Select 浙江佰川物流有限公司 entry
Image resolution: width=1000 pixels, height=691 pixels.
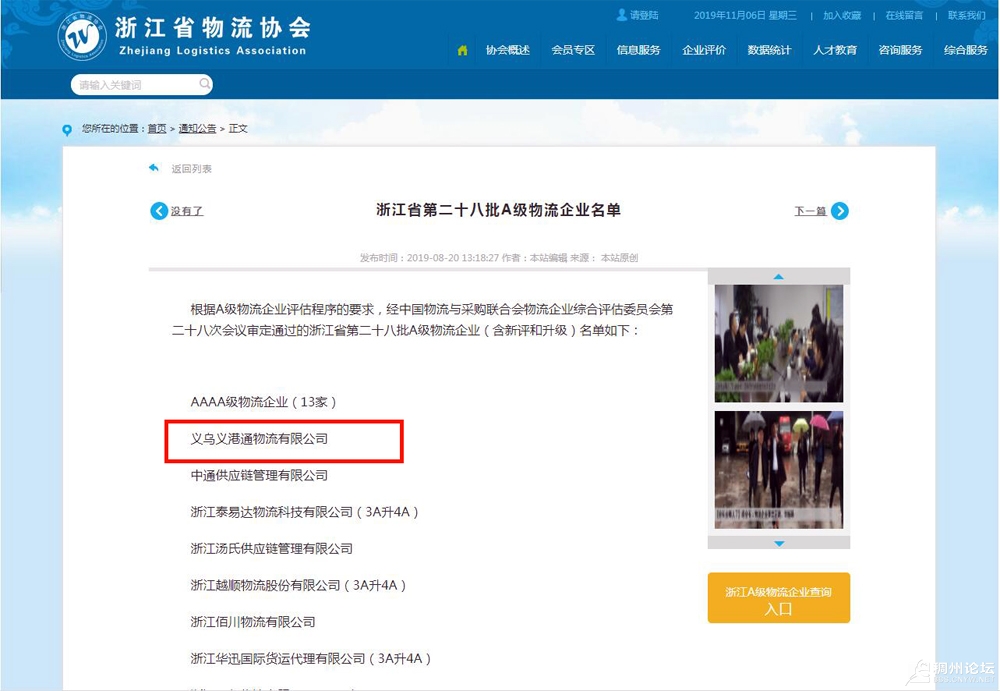(253, 622)
